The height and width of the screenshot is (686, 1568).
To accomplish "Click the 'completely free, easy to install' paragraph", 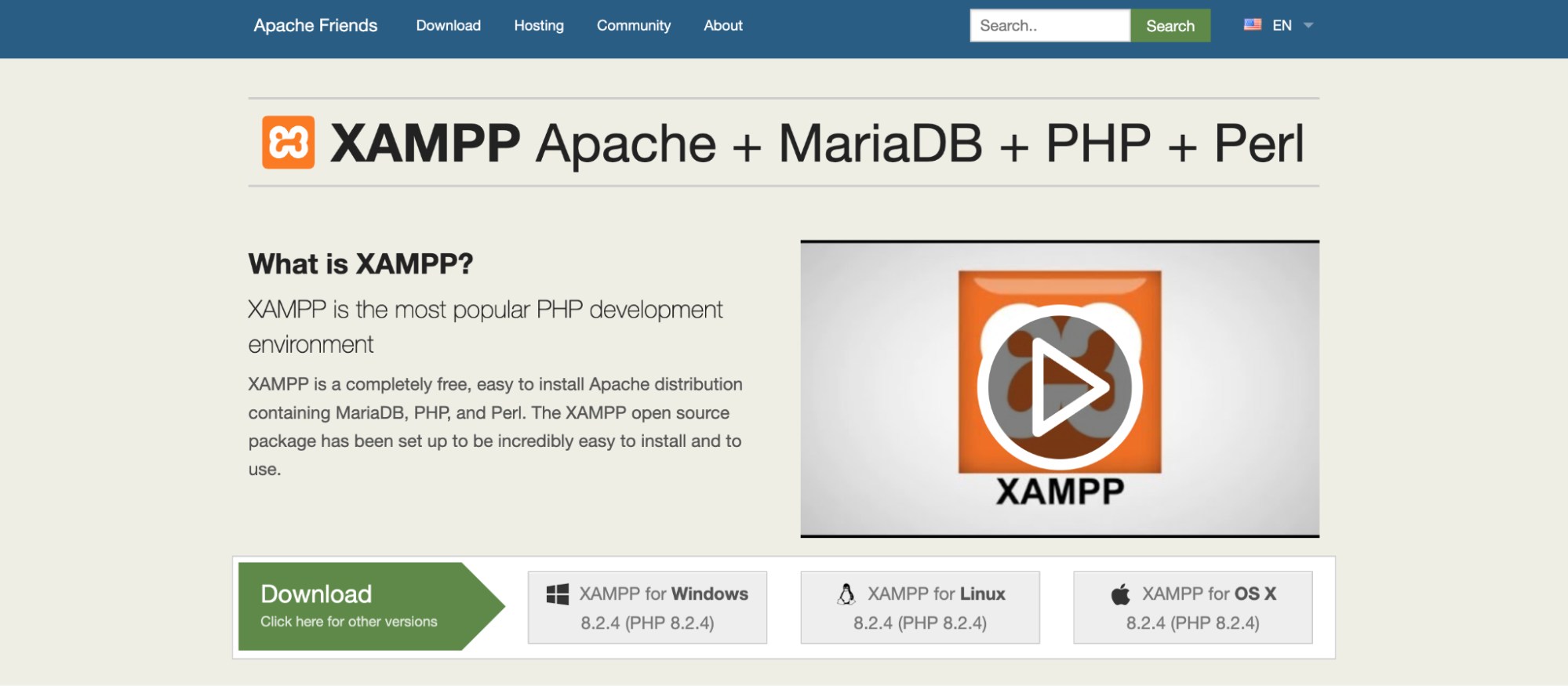I will 496,426.
